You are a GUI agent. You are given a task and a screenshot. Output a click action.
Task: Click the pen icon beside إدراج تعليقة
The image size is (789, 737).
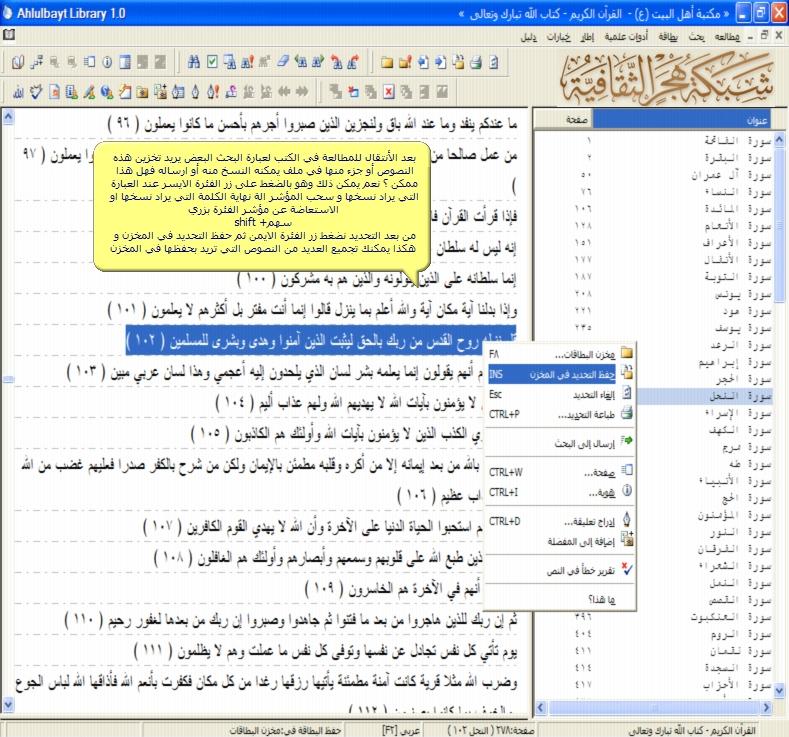pos(627,520)
